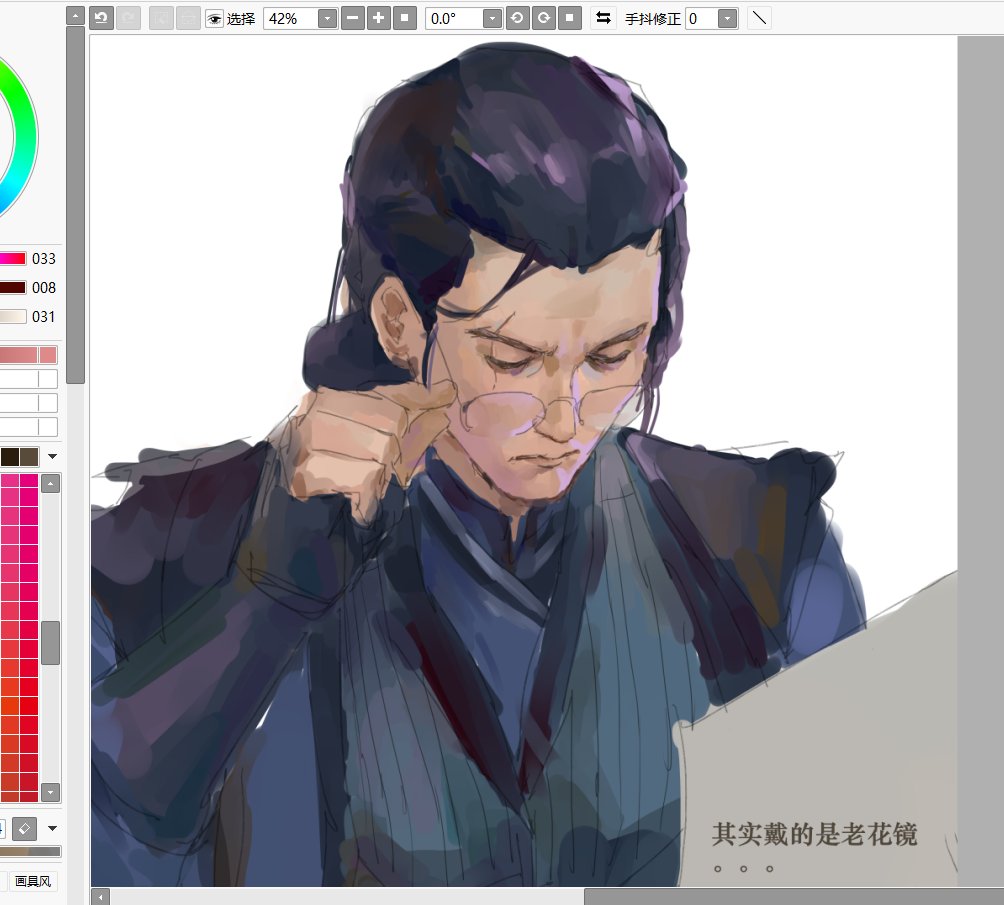Click the 手抖修正 stabilizer label
The image size is (1004, 905).
click(x=652, y=19)
